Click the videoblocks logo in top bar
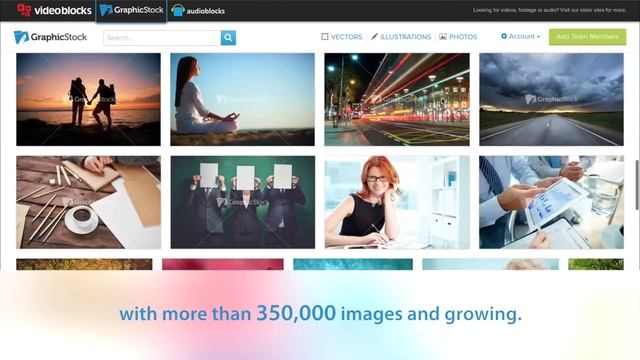 [54, 10]
